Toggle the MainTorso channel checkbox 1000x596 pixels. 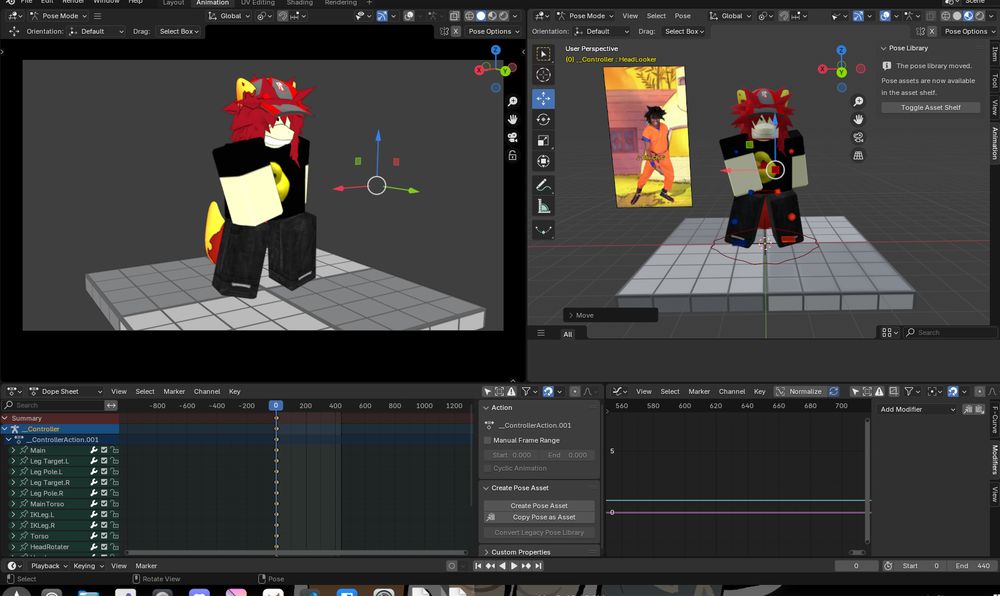[x=104, y=504]
